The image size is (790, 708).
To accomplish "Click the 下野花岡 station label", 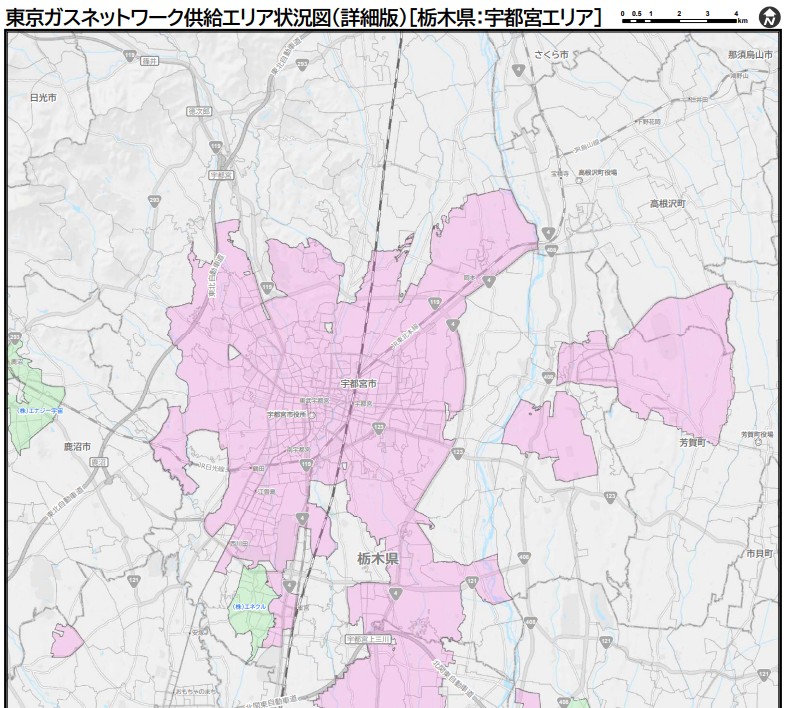I will coord(649,122).
